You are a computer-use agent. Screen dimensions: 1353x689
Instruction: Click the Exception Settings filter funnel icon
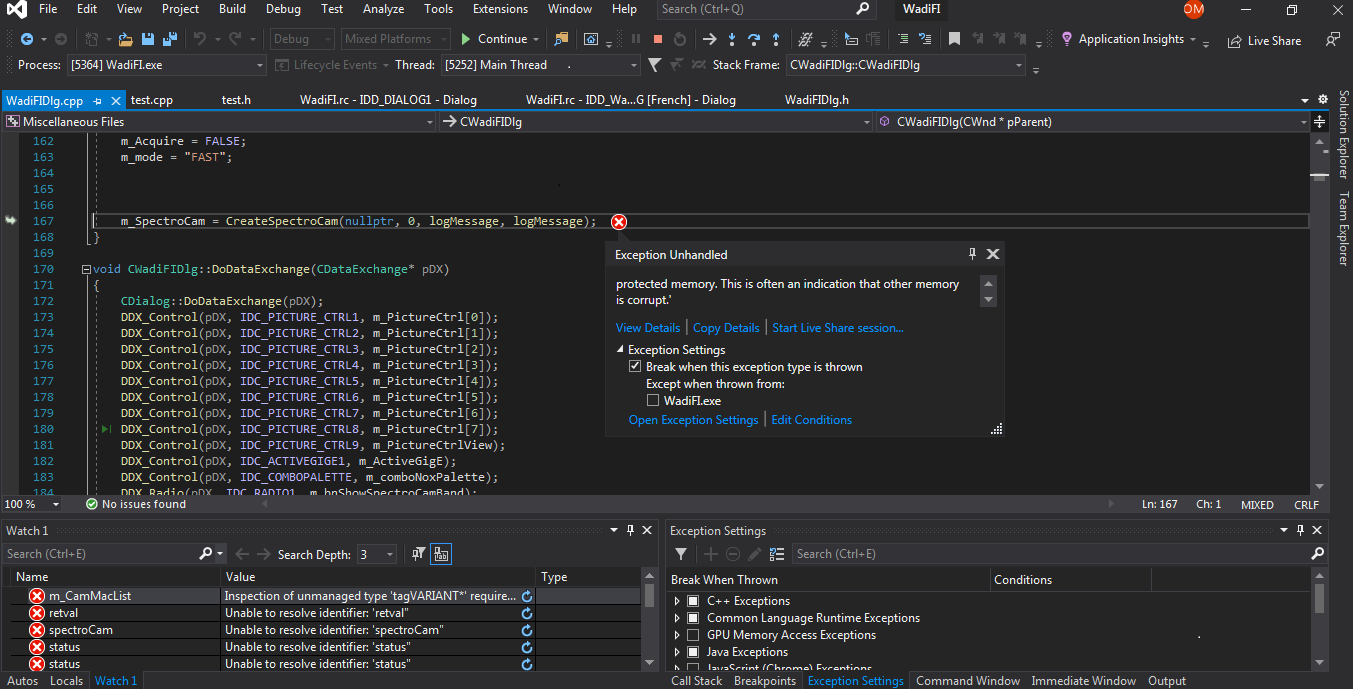tap(681, 554)
